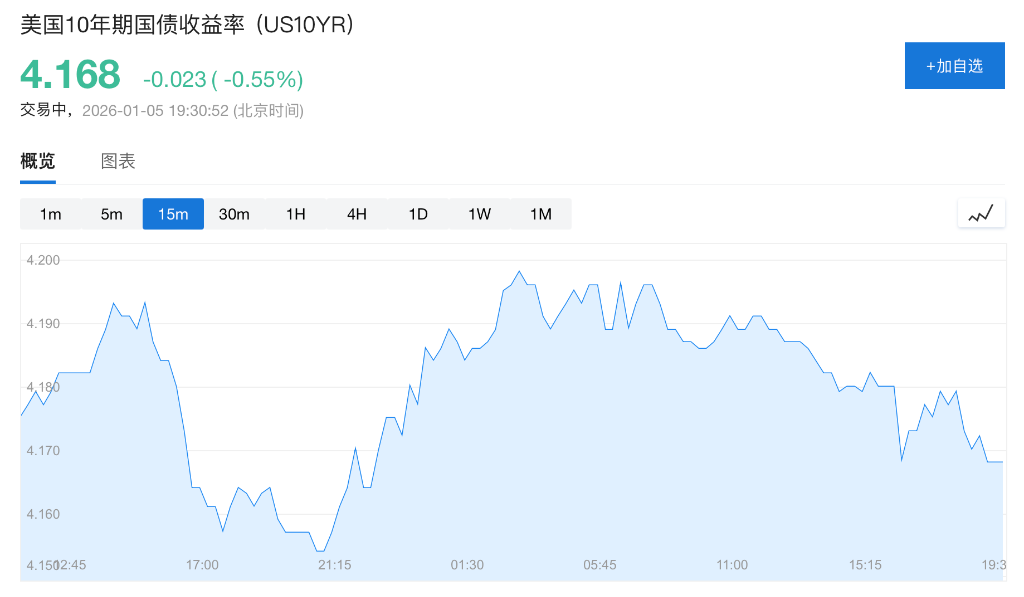Switch to the 图表 tab
Image resolution: width=1024 pixels, height=597 pixels.
[118, 161]
